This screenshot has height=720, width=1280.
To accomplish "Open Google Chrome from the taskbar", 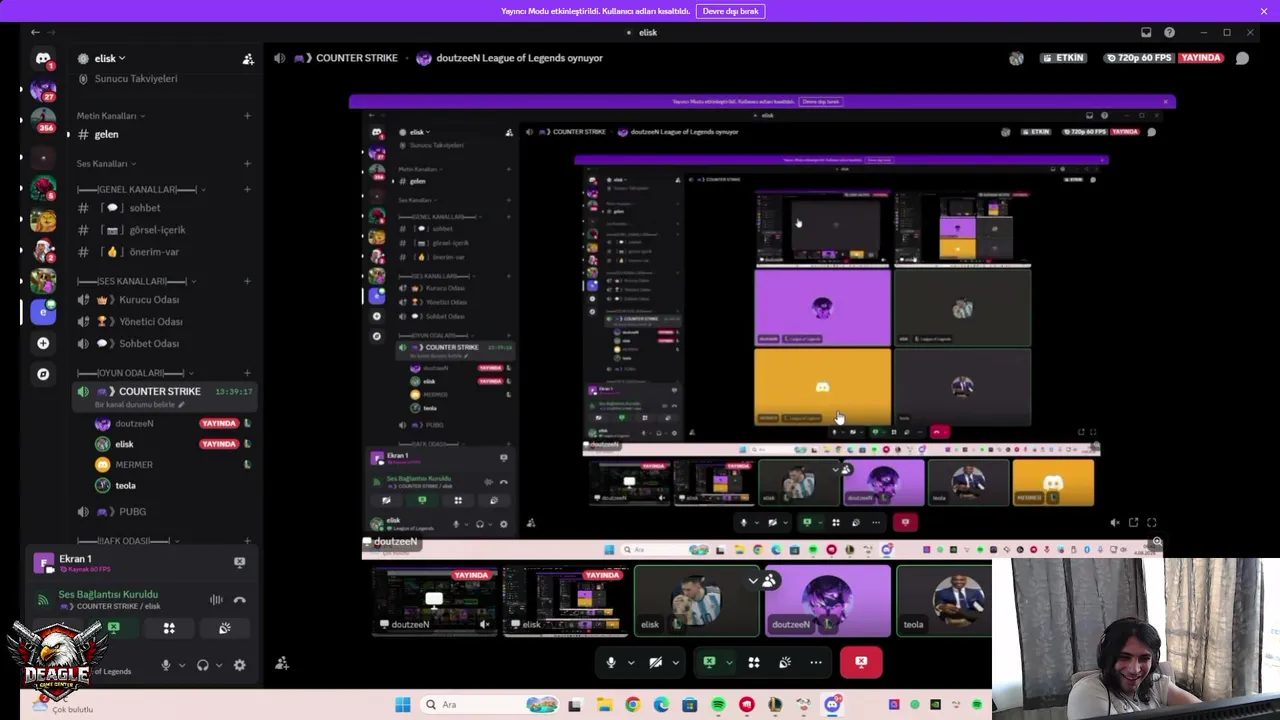I will pyautogui.click(x=632, y=705).
